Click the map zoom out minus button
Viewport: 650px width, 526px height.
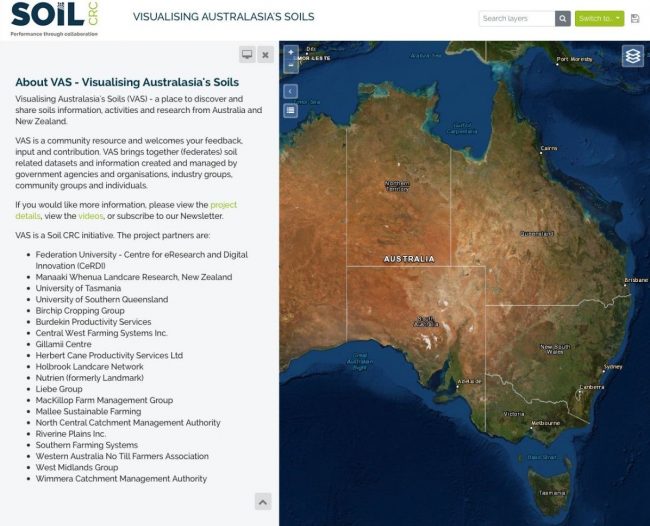click(291, 65)
